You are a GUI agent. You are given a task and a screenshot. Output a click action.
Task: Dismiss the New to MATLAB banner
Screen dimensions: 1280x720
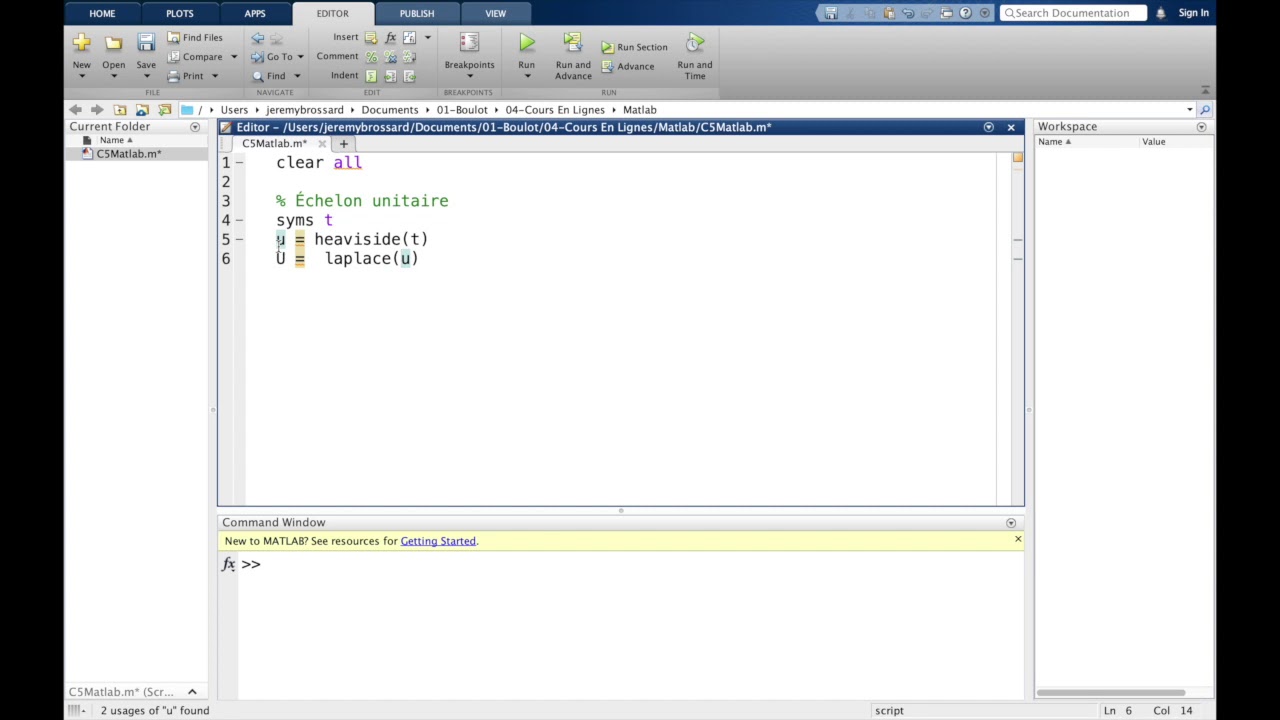click(x=1018, y=539)
